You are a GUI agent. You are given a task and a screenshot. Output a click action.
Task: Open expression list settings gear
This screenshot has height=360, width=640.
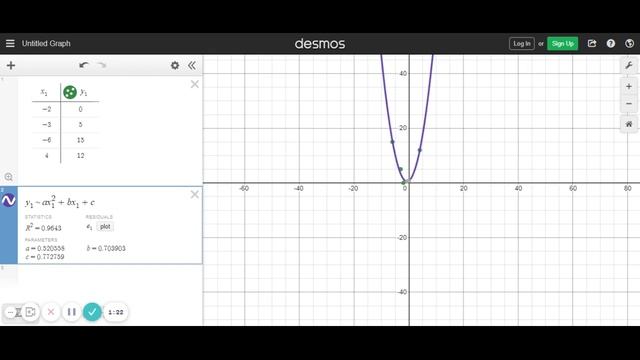(175, 65)
